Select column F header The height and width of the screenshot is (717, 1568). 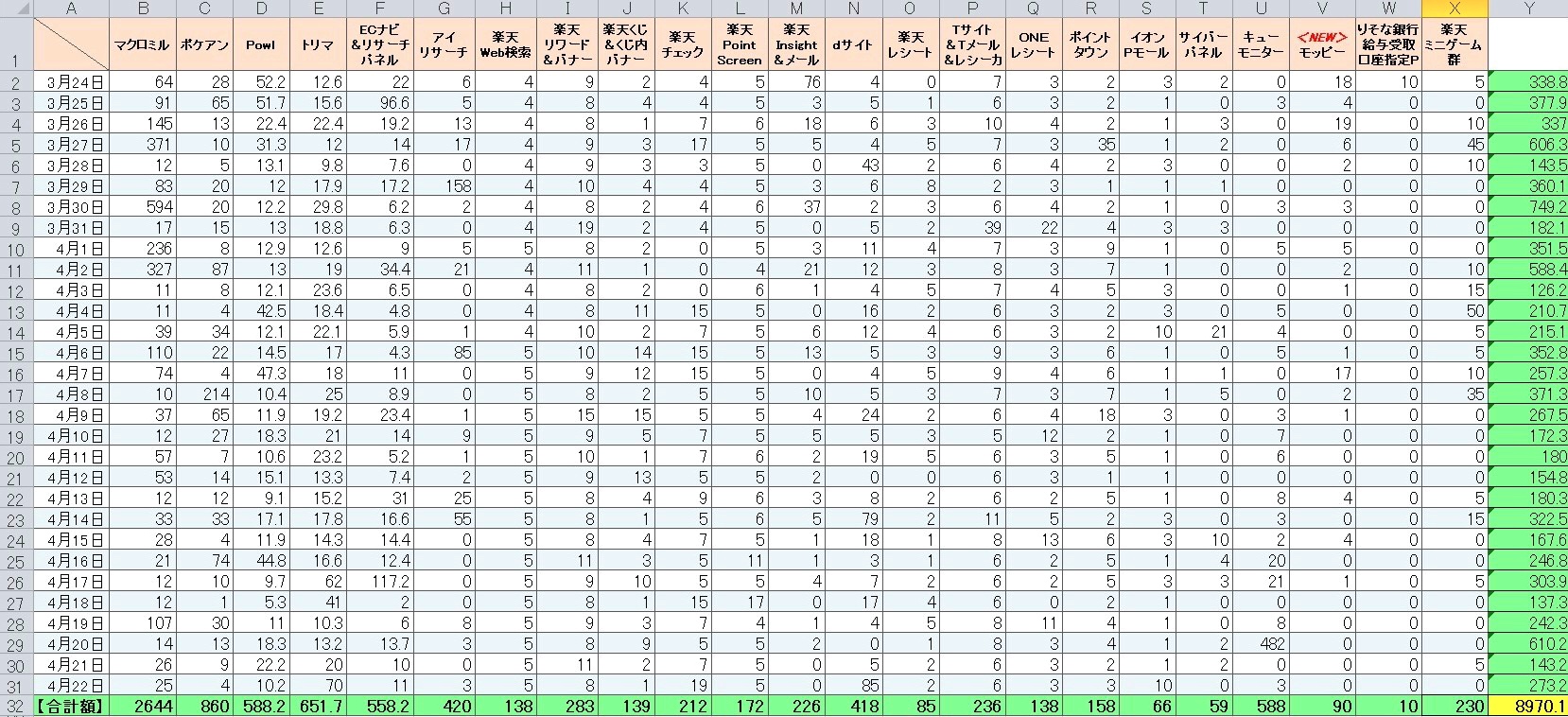(379, 9)
